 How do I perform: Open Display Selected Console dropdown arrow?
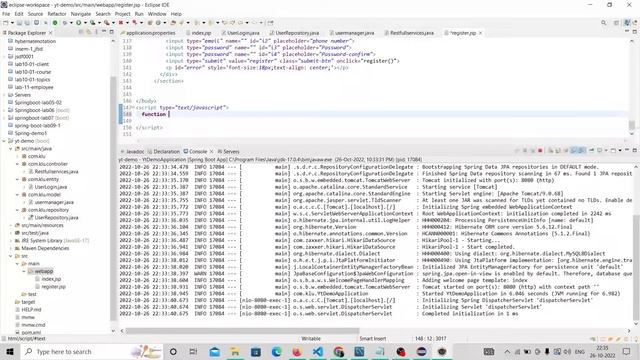[x=606, y=151]
